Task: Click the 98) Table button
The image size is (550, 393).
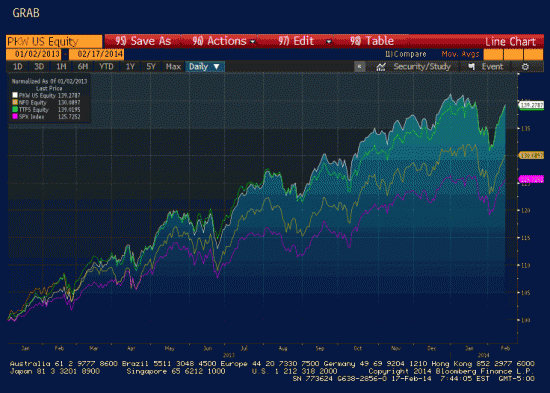Action: point(371,41)
